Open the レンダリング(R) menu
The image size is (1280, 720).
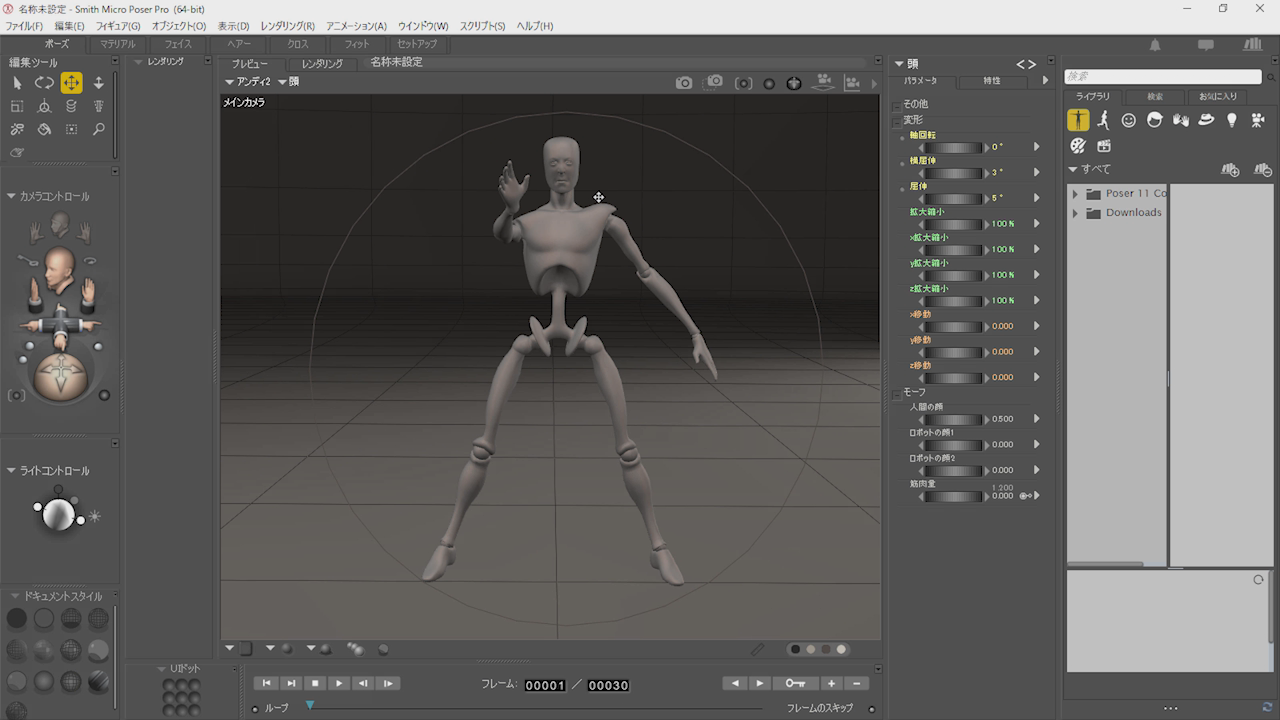click(x=287, y=26)
